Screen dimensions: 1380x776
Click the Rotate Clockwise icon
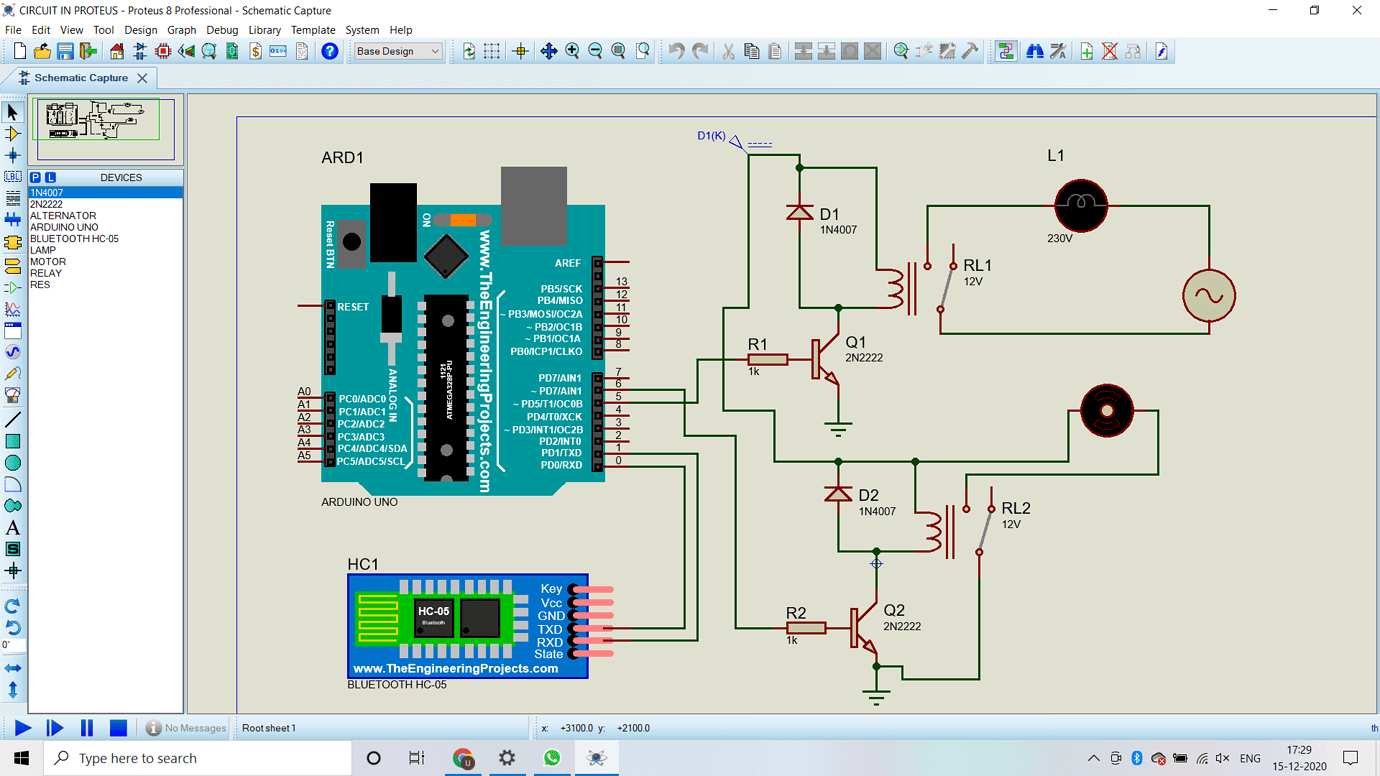[x=13, y=606]
